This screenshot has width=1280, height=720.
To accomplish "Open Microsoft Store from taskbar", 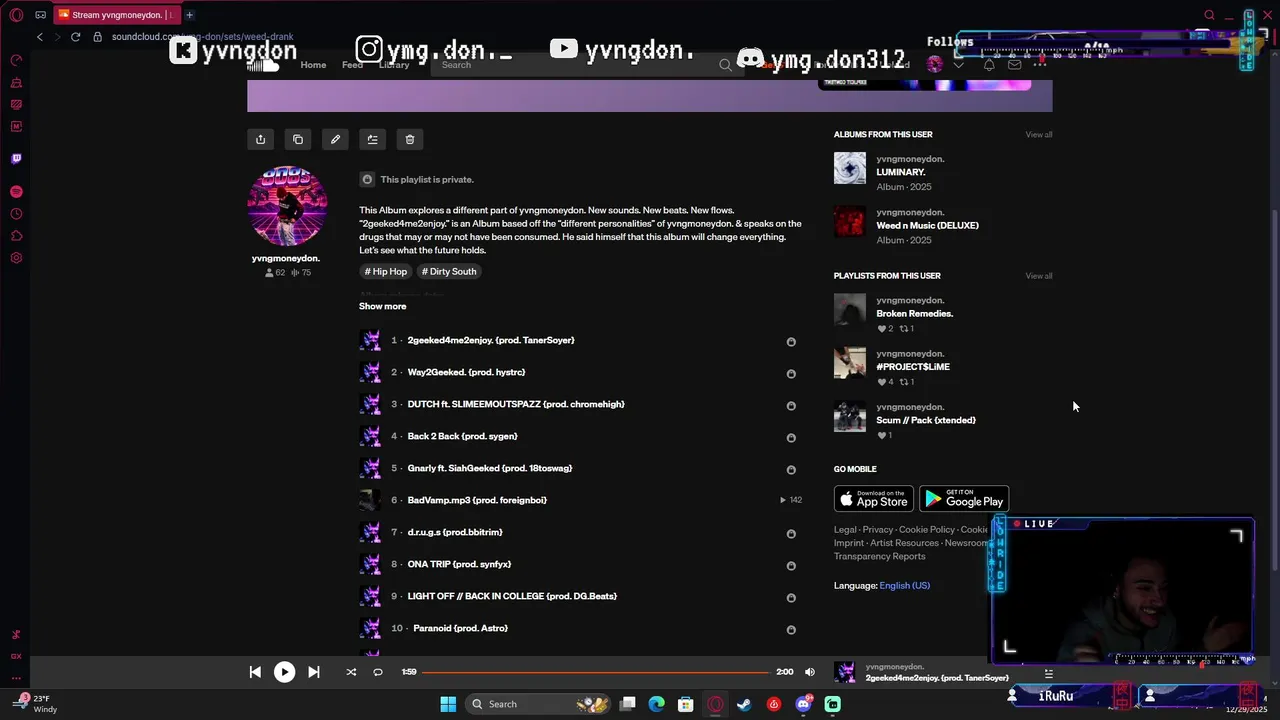I will click(x=685, y=704).
